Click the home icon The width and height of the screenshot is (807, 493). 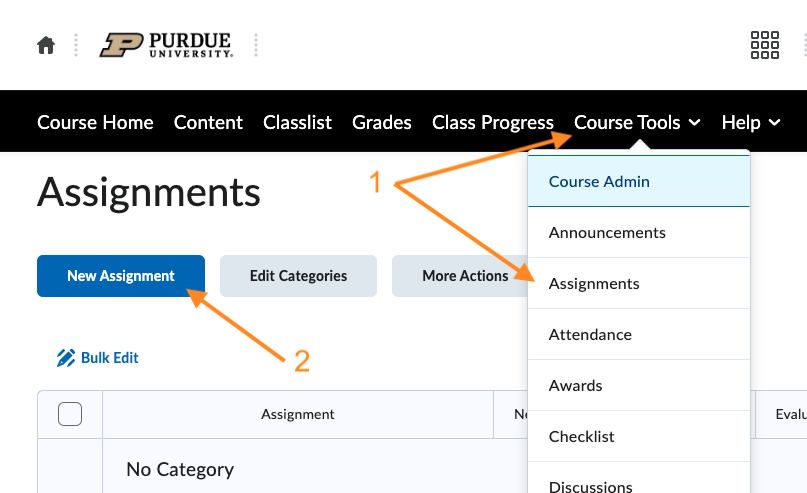tap(45, 45)
